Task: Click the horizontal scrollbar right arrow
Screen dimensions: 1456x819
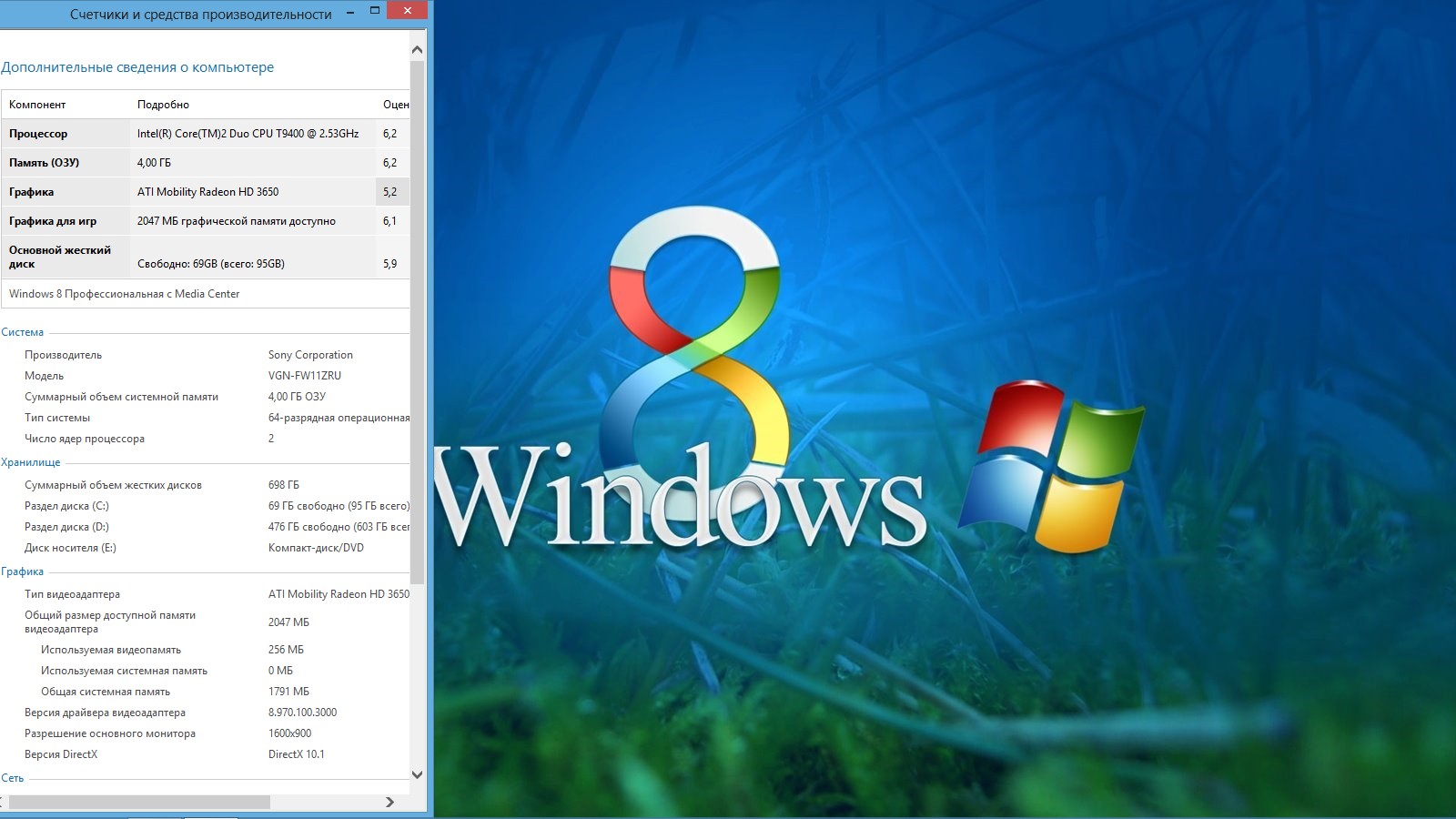Action: 389,802
